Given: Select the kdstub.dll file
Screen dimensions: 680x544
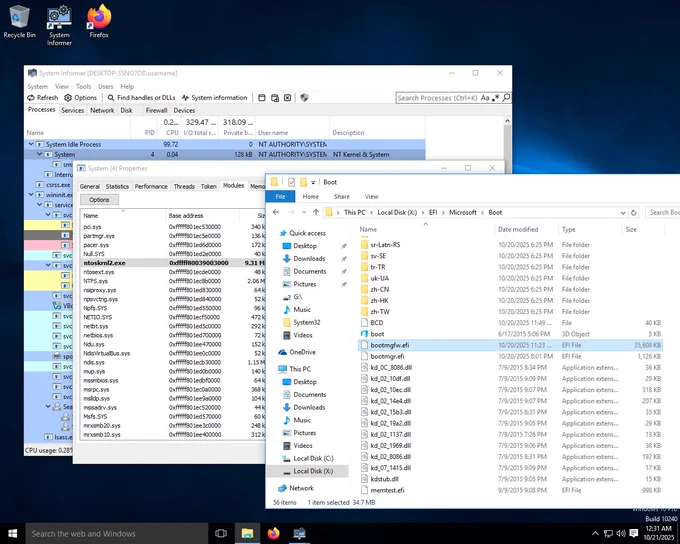Looking at the screenshot, I should [x=511, y=479].
